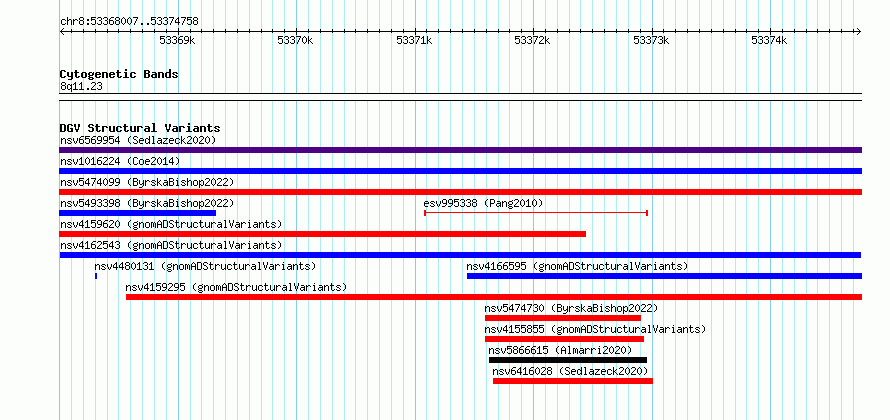This screenshot has width=890, height=420.
Task: Click the DGV Structural Variants track title
Action: click(140, 128)
